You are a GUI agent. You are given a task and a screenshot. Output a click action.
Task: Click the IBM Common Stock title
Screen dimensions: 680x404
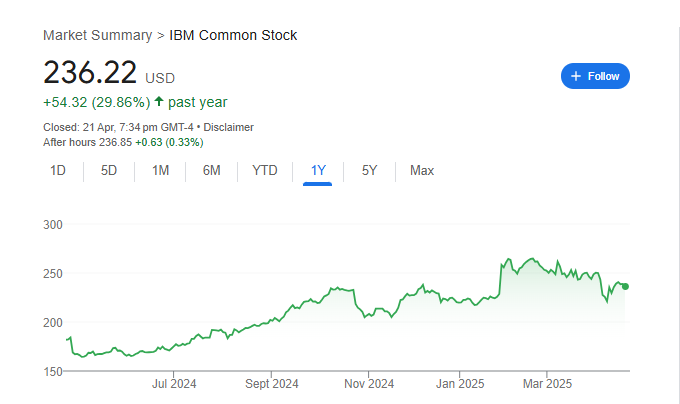click(x=233, y=35)
